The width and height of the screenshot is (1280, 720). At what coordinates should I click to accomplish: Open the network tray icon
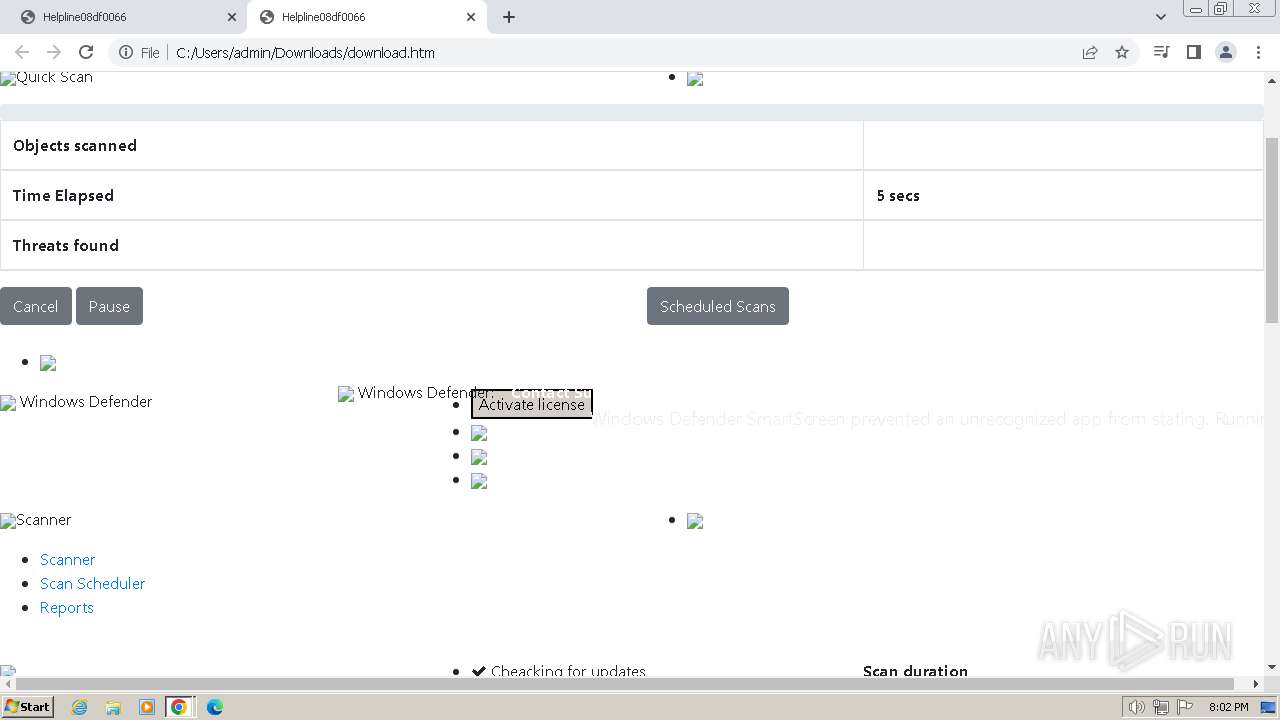[x=1160, y=707]
